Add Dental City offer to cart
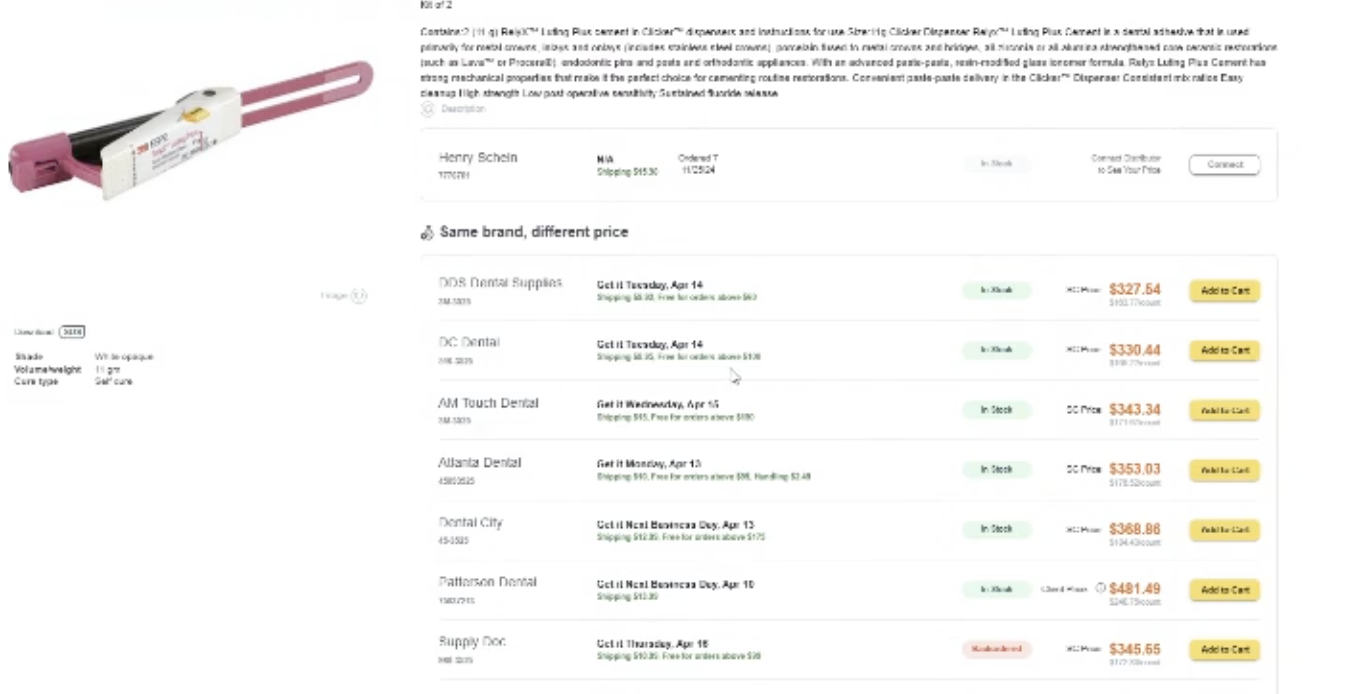This screenshot has height=694, width=1358. [x=1224, y=530]
